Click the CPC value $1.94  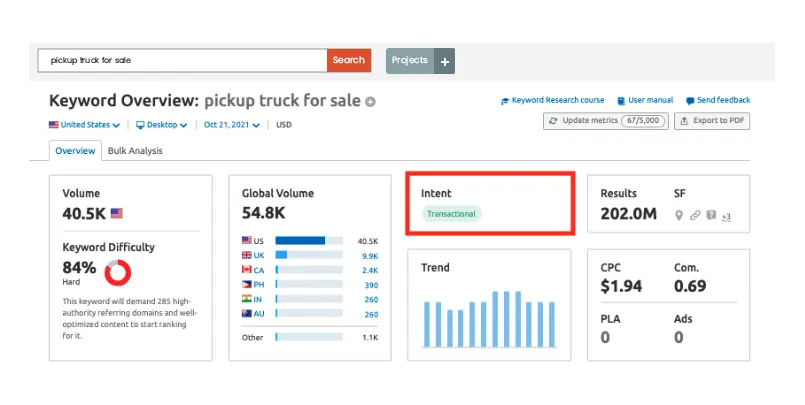[621, 286]
